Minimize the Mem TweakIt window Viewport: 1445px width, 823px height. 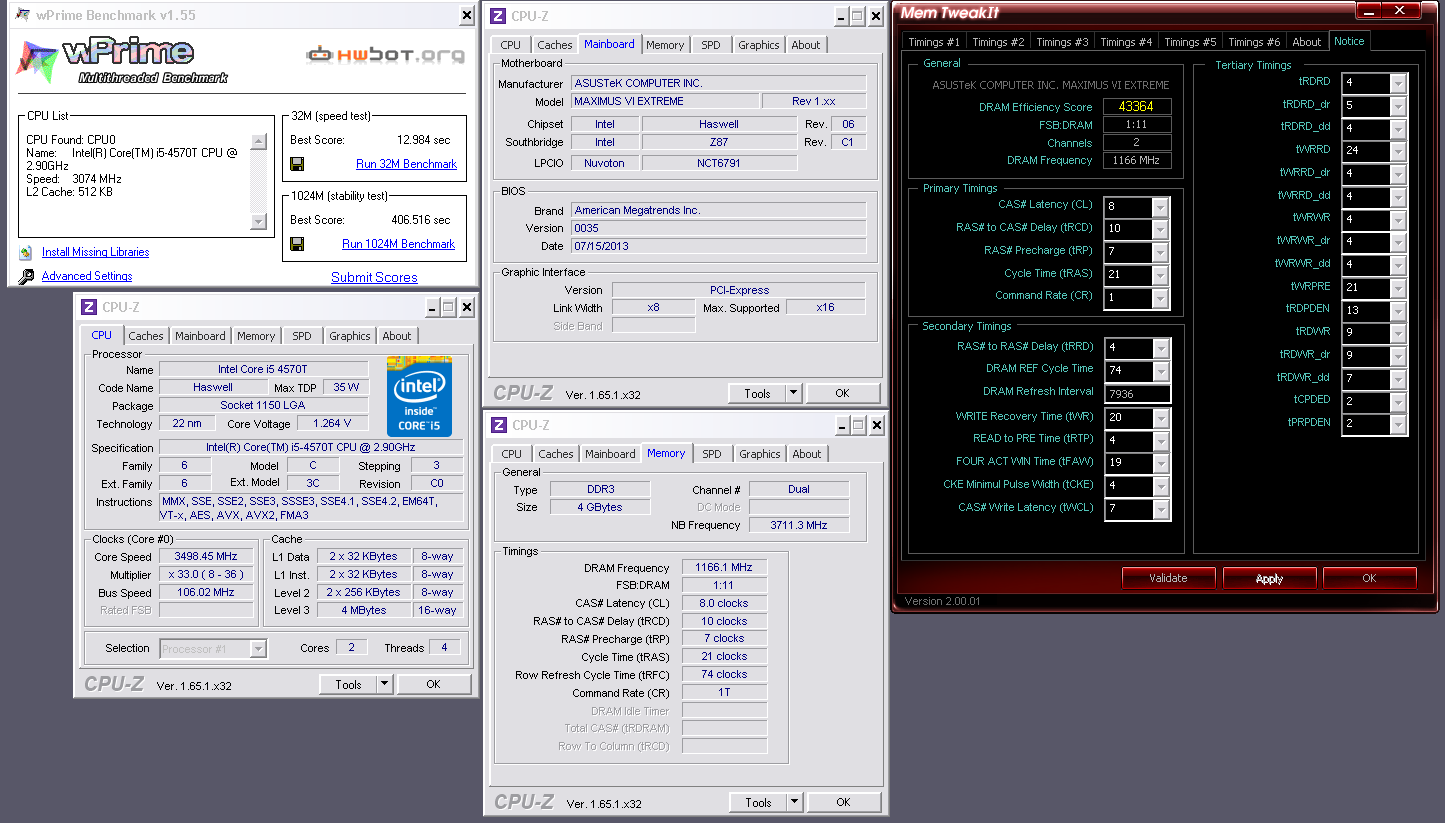coord(1369,11)
